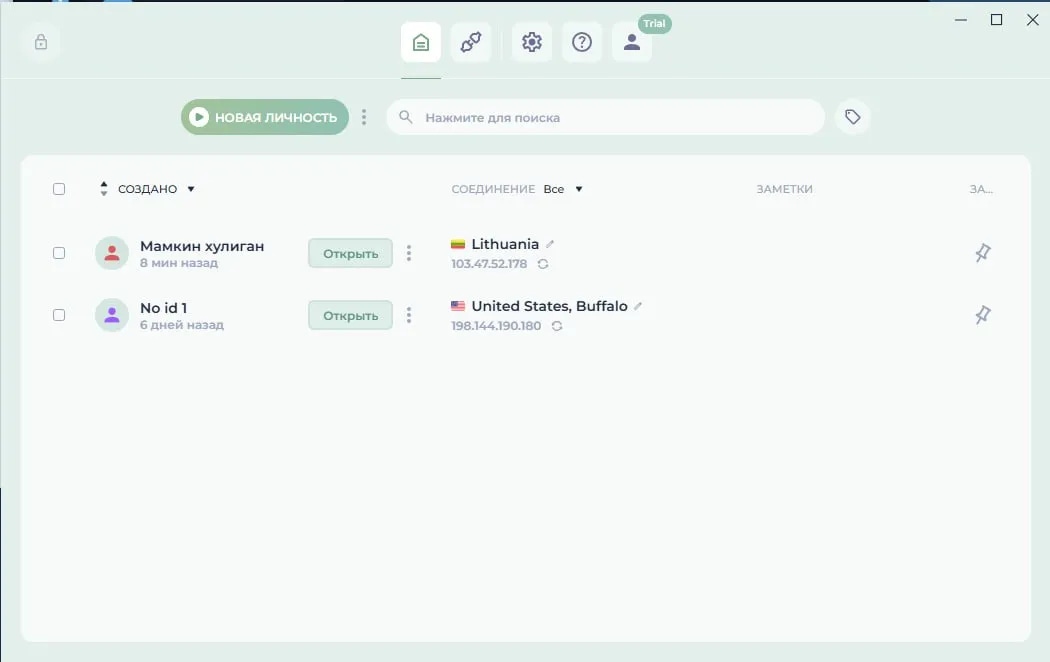Click the search field Нажмите для поиска

(605, 117)
